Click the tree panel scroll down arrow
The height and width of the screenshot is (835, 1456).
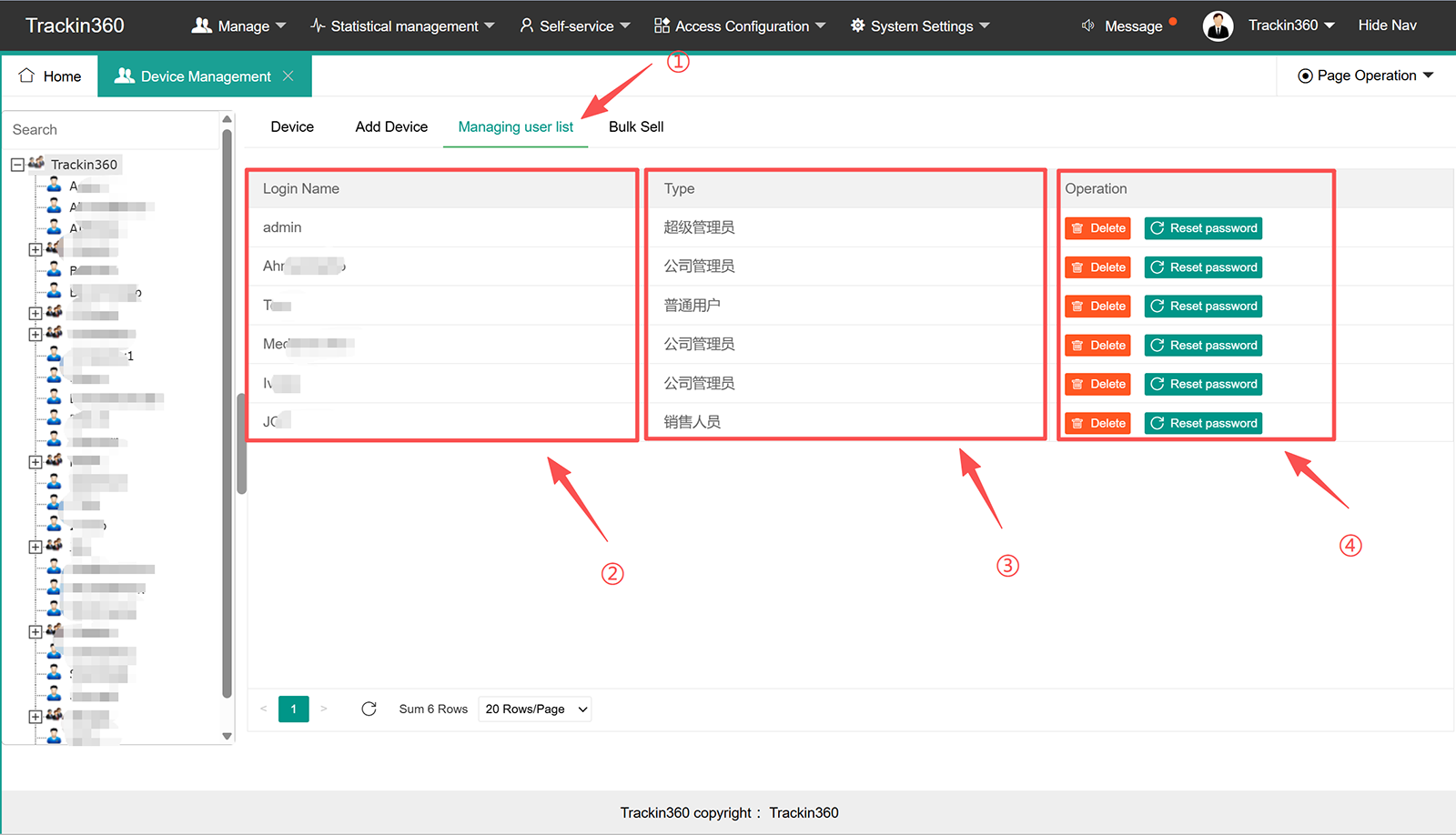tap(227, 736)
